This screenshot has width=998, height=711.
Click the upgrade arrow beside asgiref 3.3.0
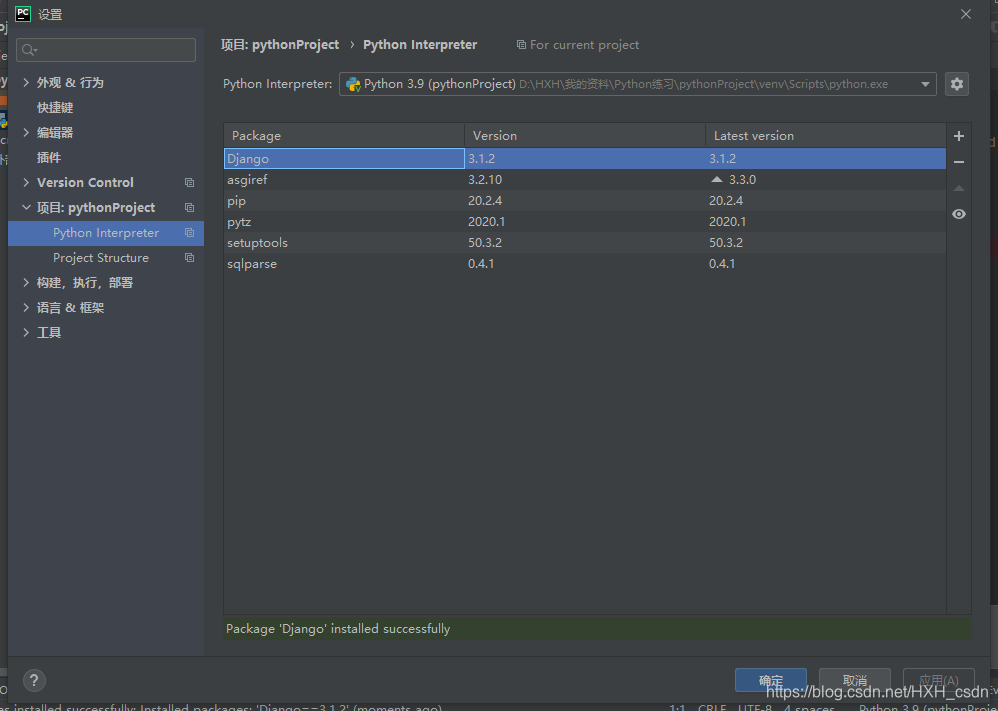(x=717, y=180)
